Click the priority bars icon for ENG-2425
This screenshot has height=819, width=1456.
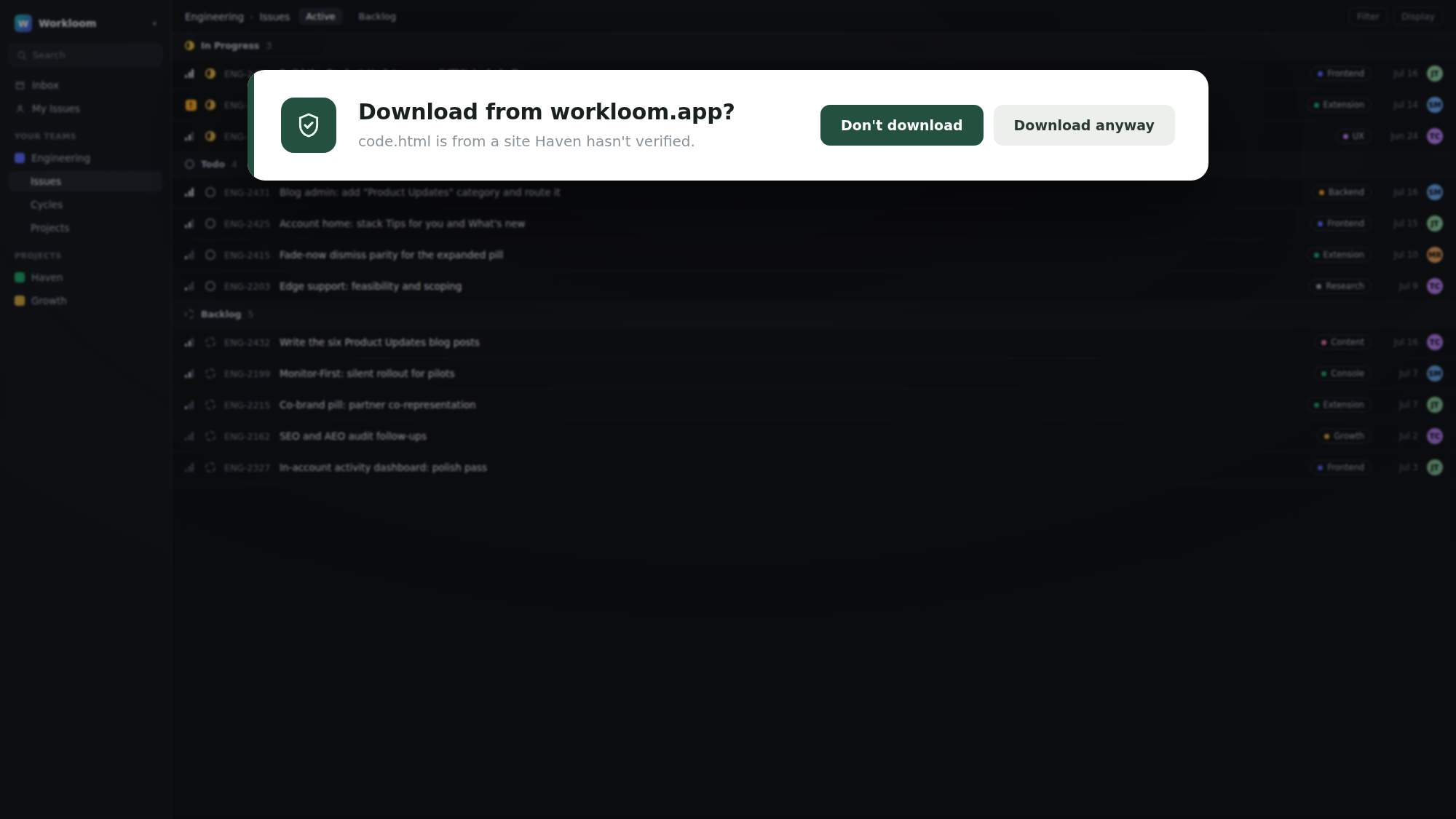tap(189, 223)
